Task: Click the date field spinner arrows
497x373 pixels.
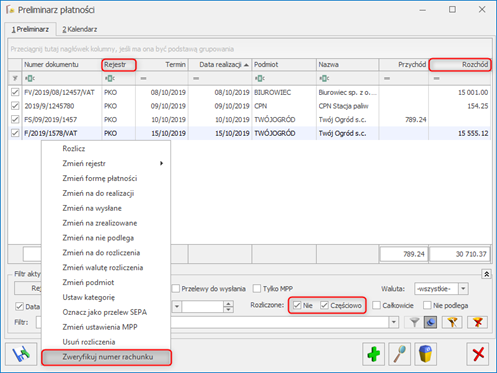Action: click(x=228, y=306)
